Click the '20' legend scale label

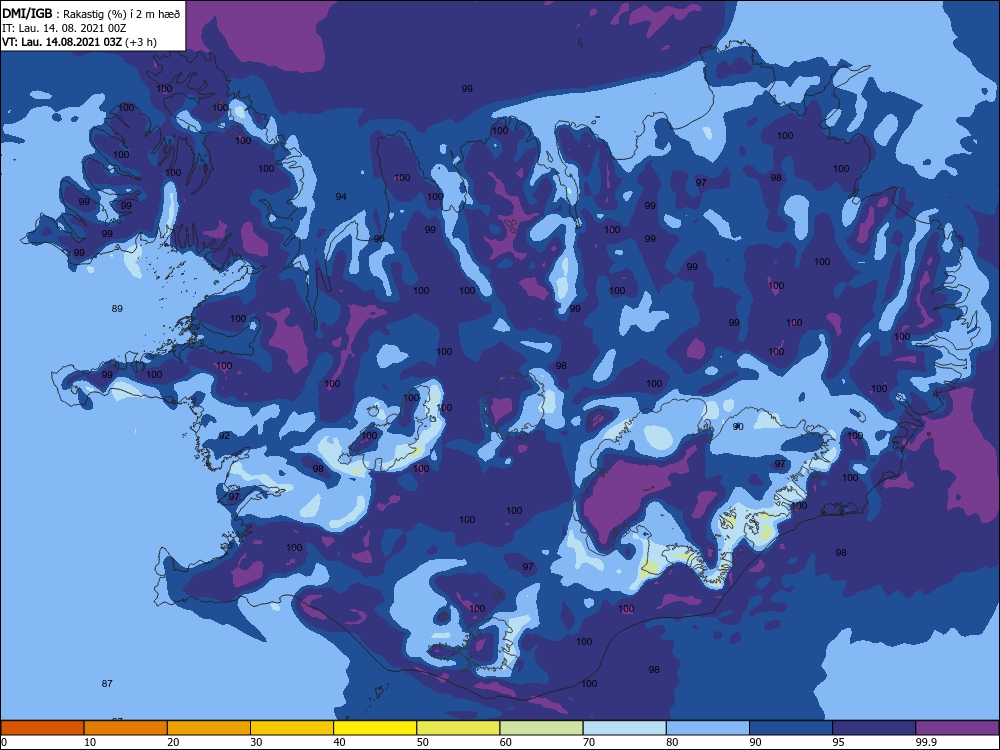pos(173,742)
